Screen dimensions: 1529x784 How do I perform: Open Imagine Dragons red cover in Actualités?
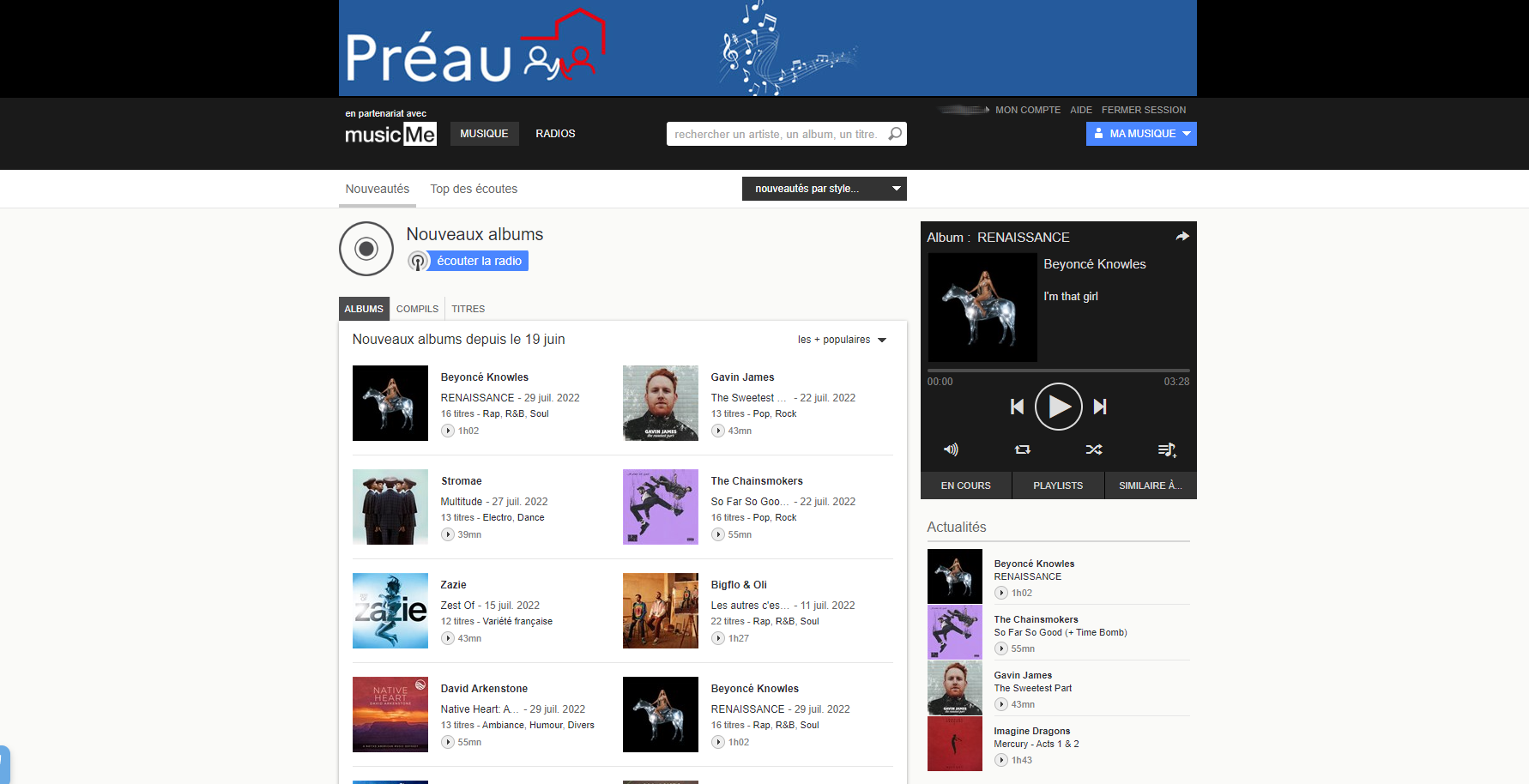click(x=955, y=744)
